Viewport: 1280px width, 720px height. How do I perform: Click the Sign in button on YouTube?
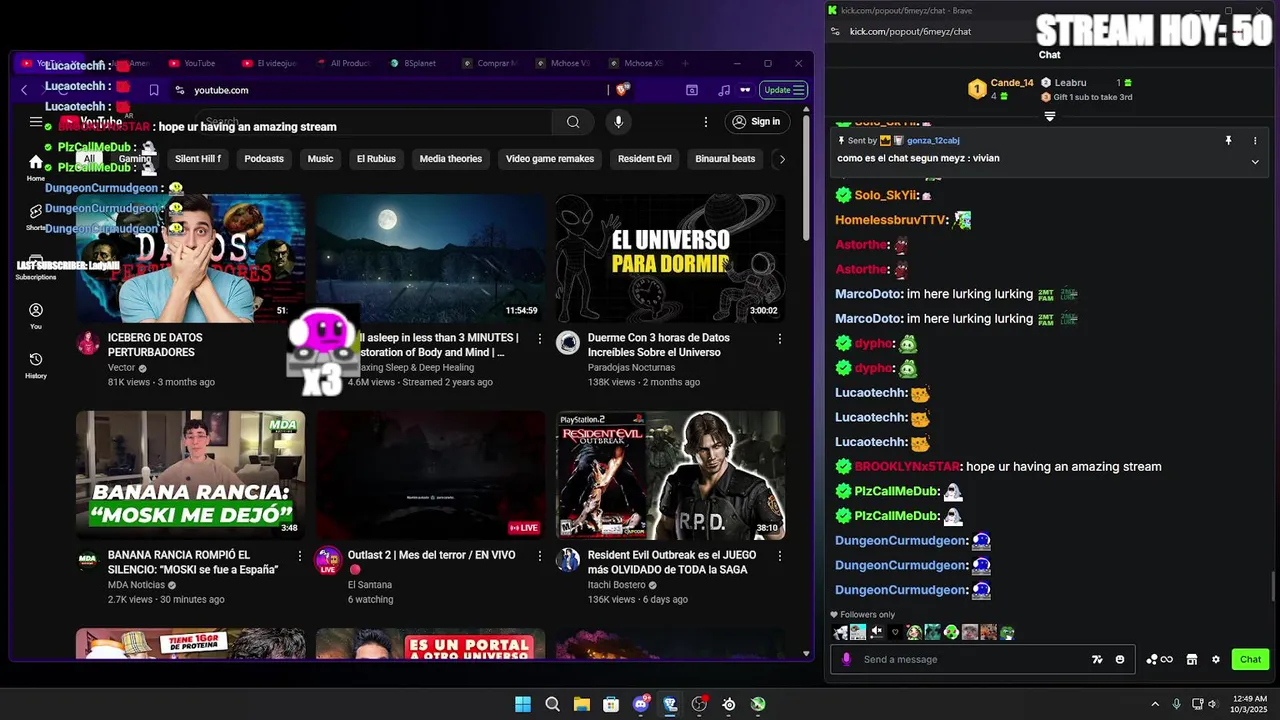pyautogui.click(x=757, y=122)
